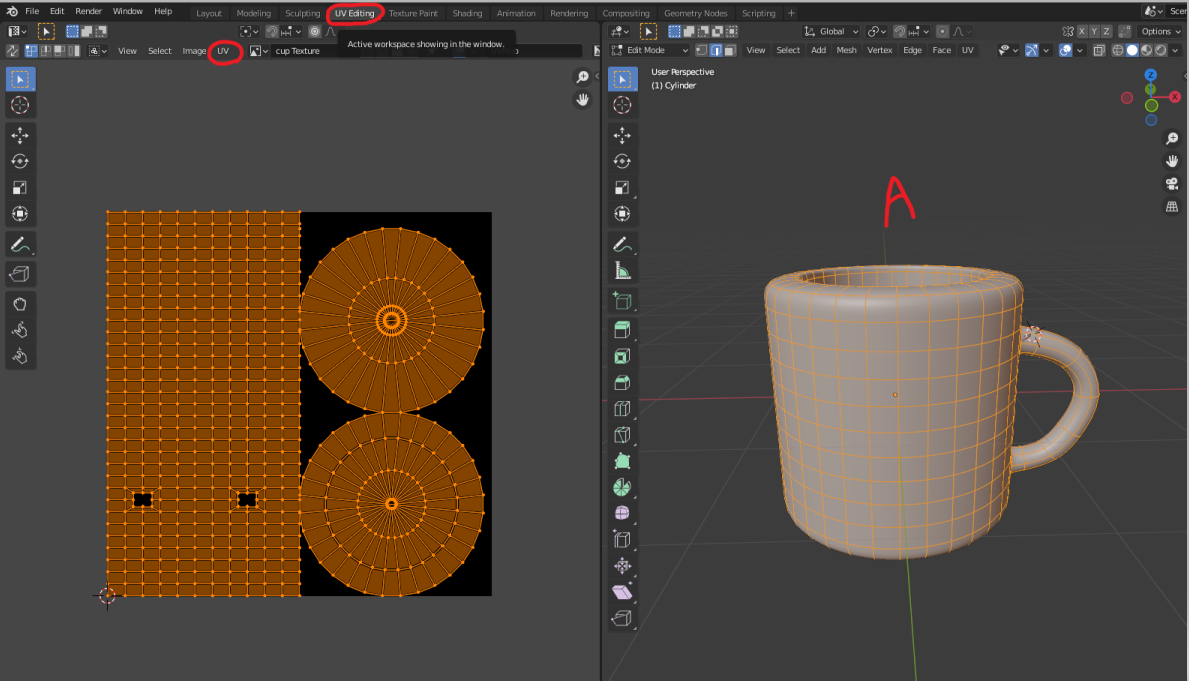Select the Loop Cut tool
The image size is (1189, 681).
[622, 408]
